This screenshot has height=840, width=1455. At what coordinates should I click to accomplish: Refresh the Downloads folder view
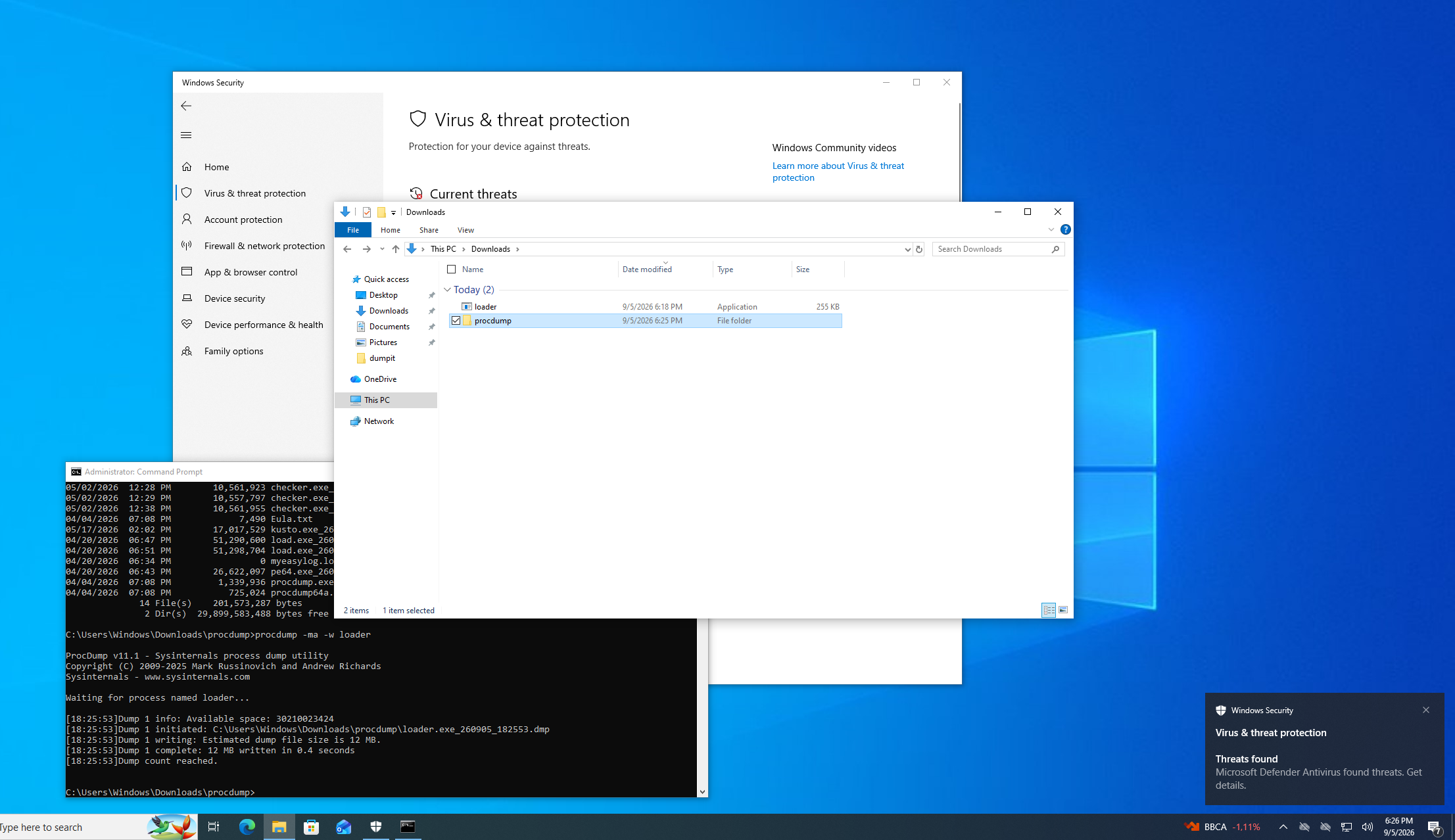click(919, 249)
